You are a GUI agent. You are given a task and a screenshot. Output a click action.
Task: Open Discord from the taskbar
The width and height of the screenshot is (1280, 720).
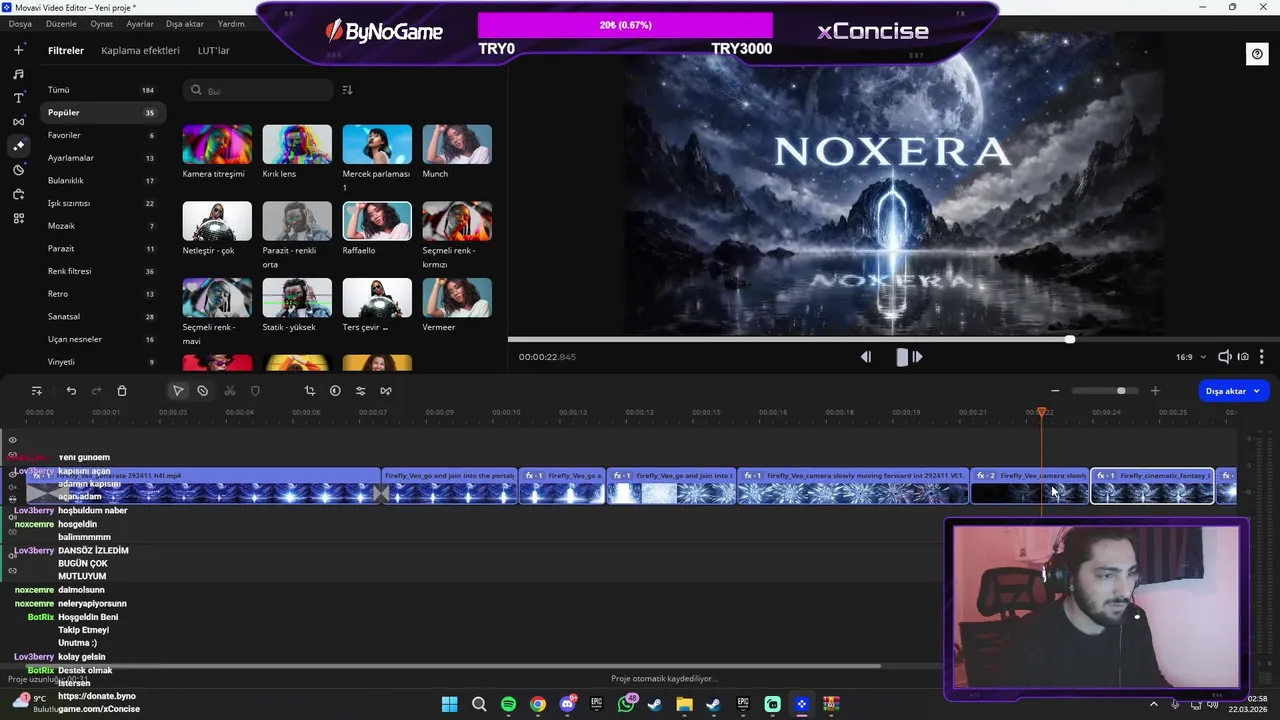pyautogui.click(x=567, y=704)
